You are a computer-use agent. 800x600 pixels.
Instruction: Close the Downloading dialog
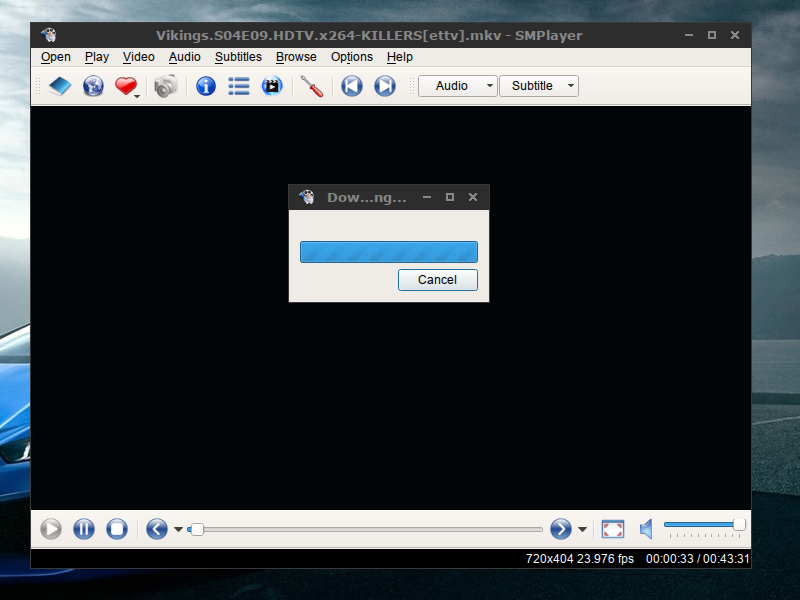[473, 197]
